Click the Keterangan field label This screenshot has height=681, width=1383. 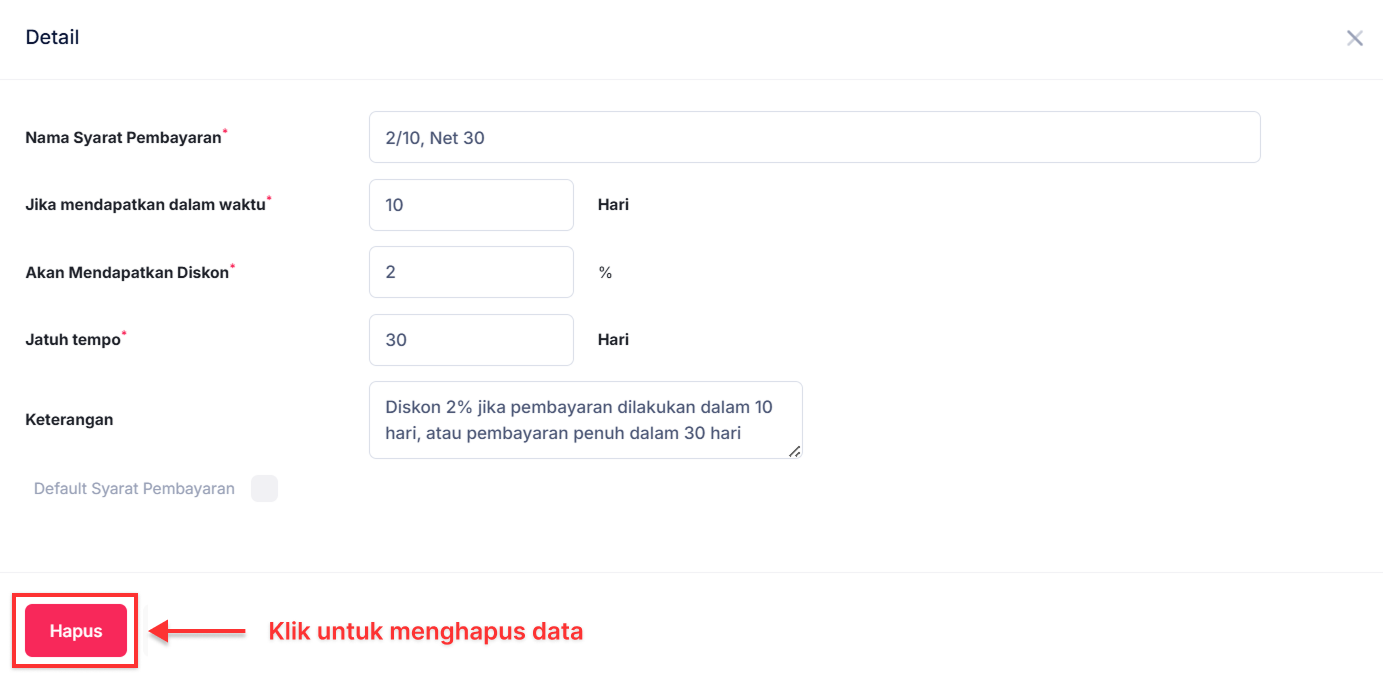click(x=68, y=419)
